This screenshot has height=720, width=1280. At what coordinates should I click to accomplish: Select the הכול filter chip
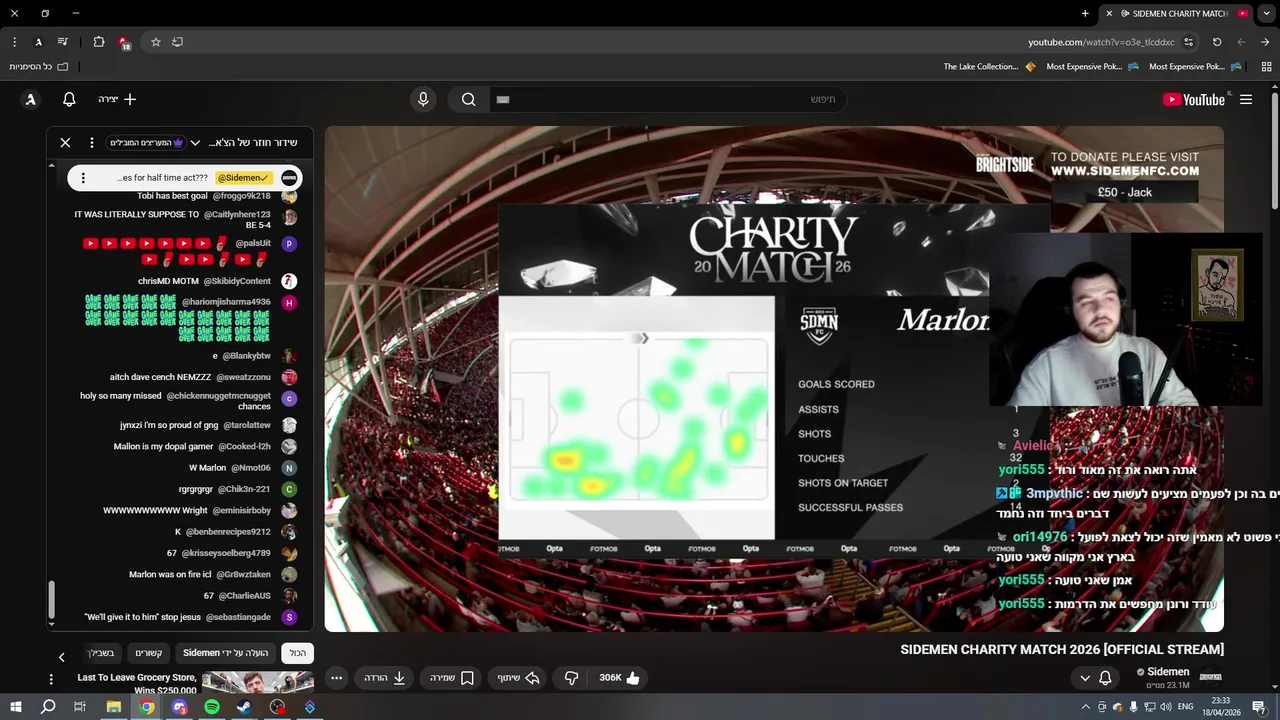(298, 653)
